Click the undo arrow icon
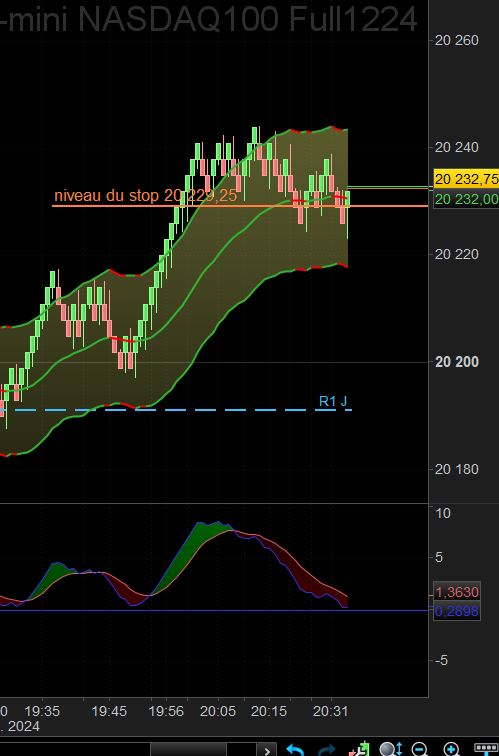 (295, 750)
